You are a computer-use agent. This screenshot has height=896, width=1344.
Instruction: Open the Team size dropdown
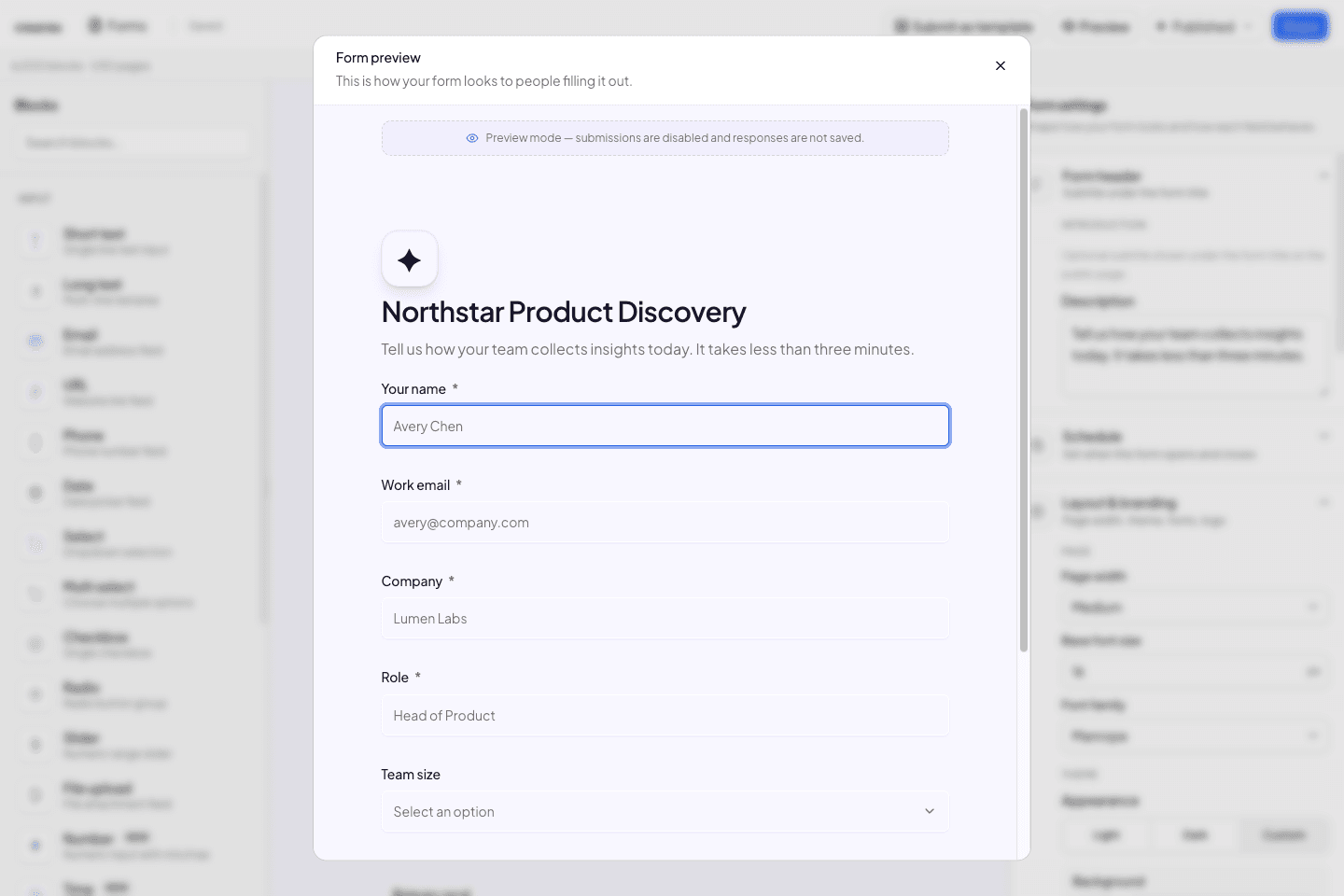point(665,812)
